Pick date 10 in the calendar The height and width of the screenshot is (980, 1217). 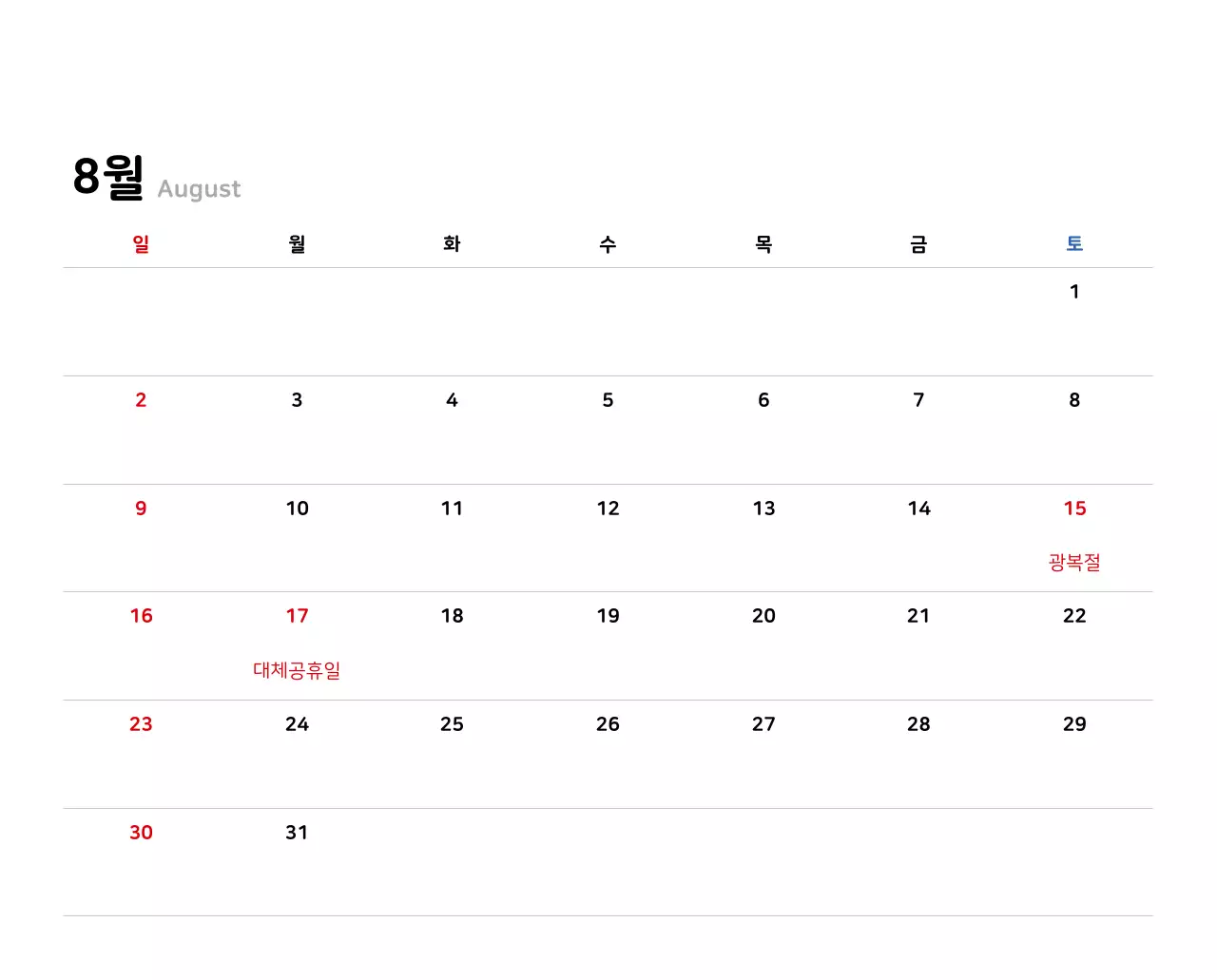click(297, 509)
